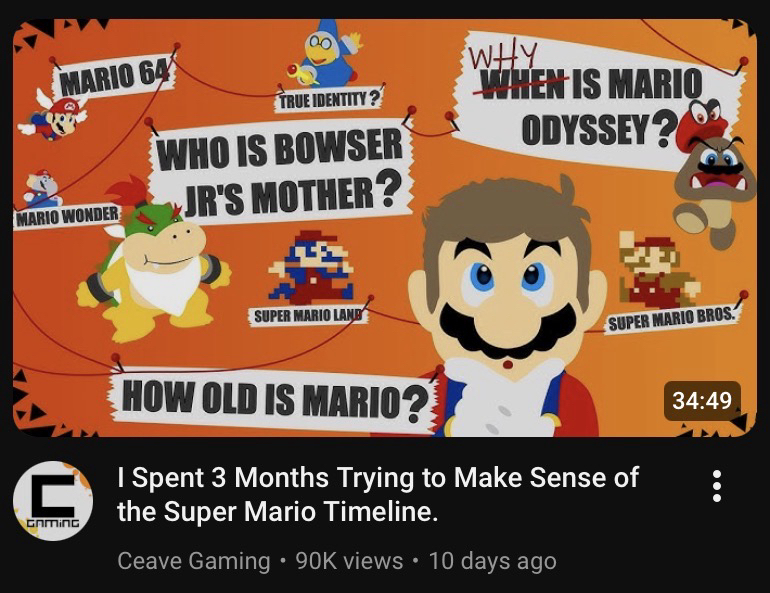This screenshot has height=593, width=770.
Task: Click the '10 days ago' upload date
Action: (x=491, y=560)
